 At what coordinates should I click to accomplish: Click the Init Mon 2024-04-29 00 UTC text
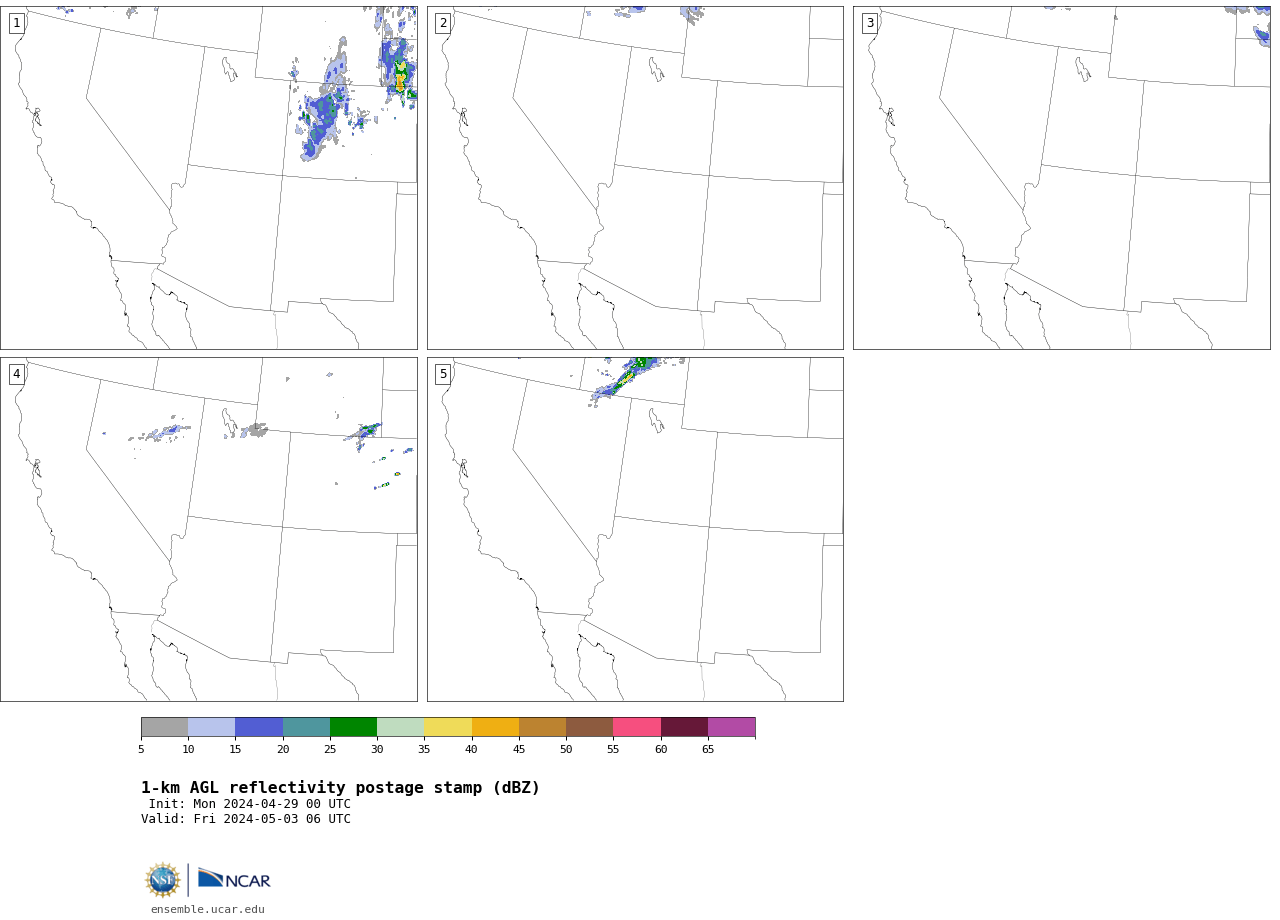pyautogui.click(x=250, y=804)
